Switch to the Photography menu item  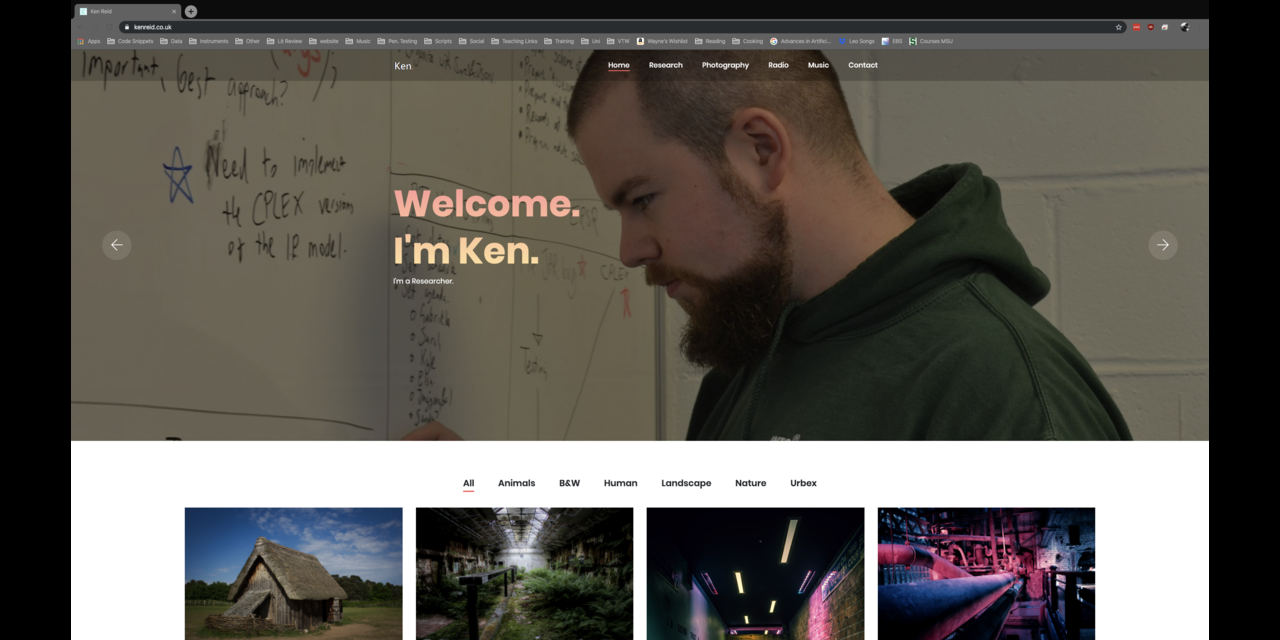[x=725, y=65]
